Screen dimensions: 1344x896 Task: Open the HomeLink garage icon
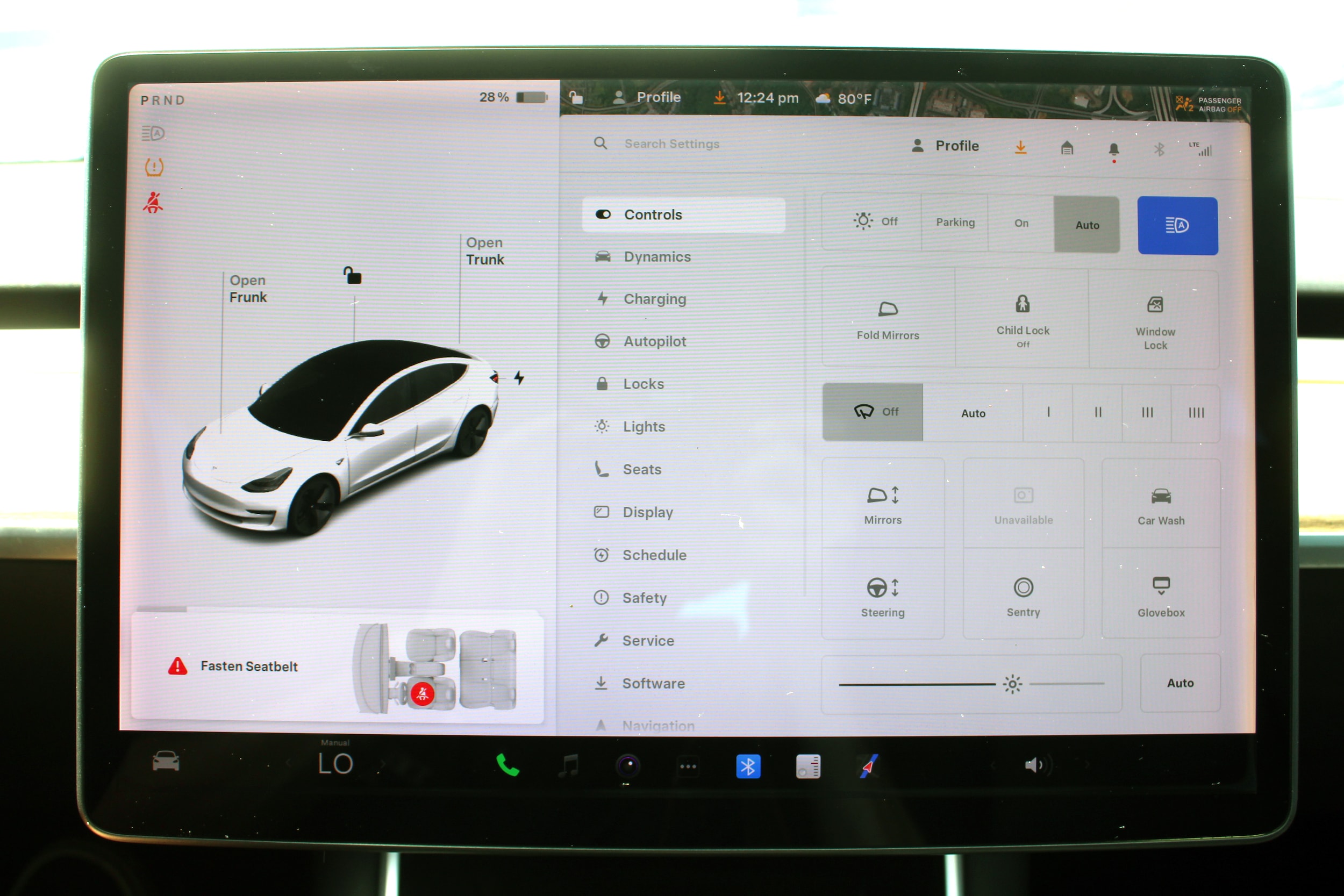(1067, 148)
